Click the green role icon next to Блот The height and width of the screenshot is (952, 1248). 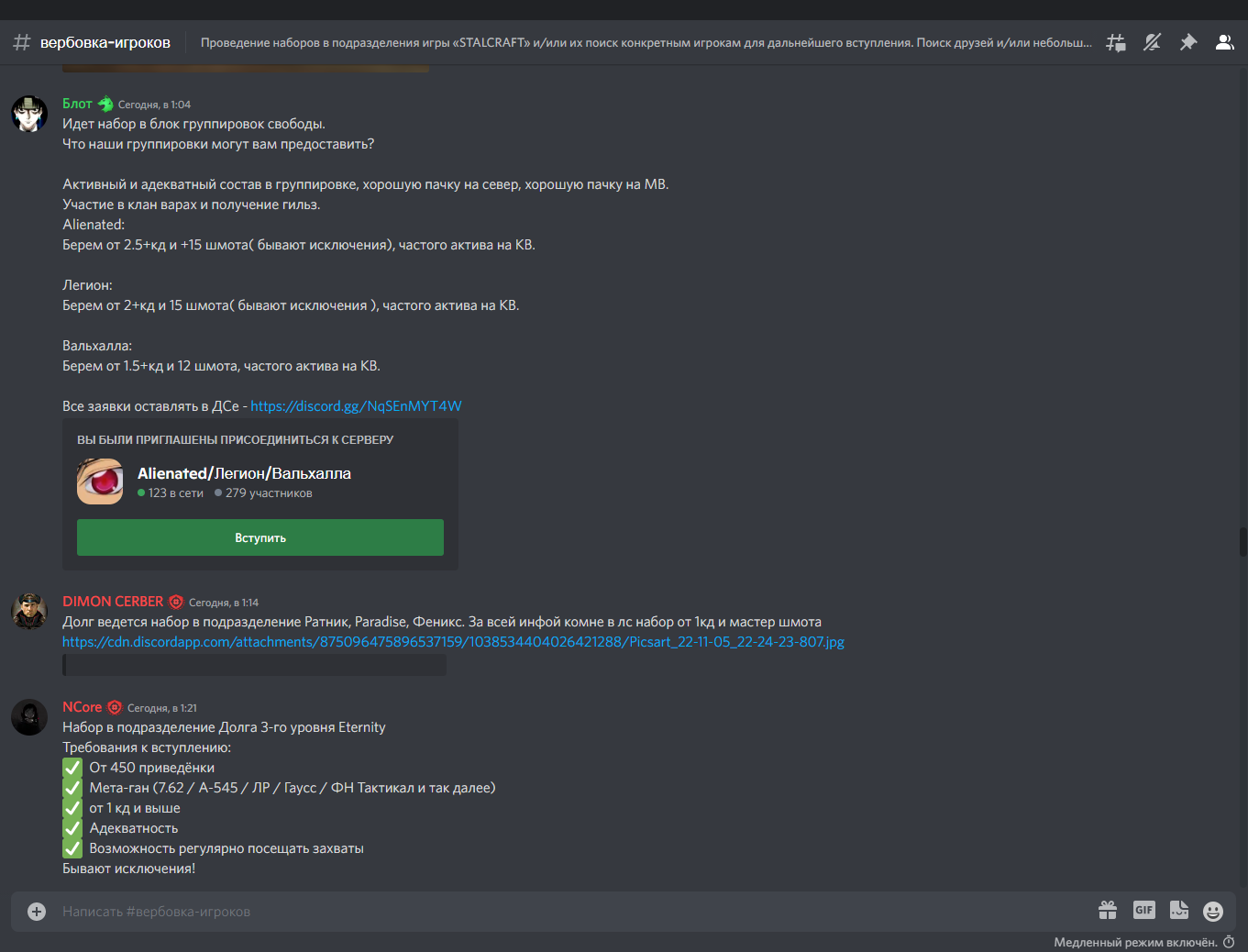105,104
